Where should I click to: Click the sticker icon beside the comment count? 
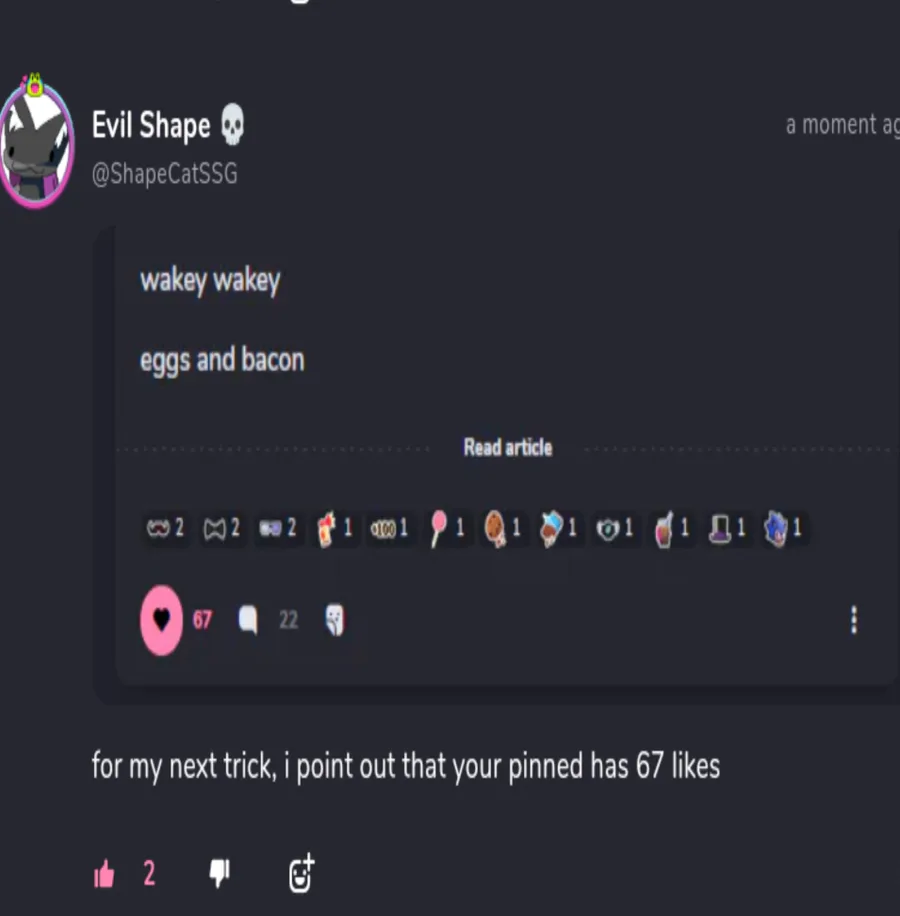click(x=335, y=620)
